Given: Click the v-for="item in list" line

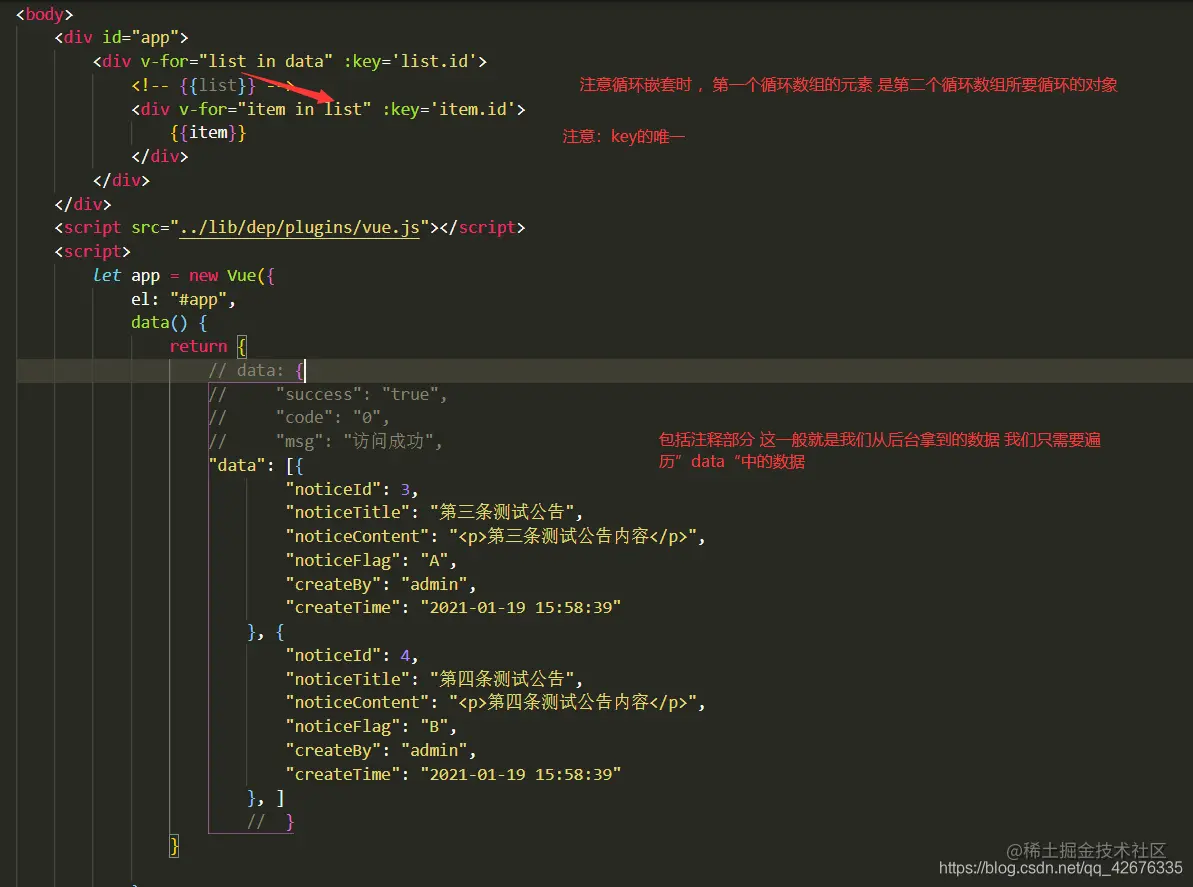Looking at the screenshot, I should tap(328, 110).
